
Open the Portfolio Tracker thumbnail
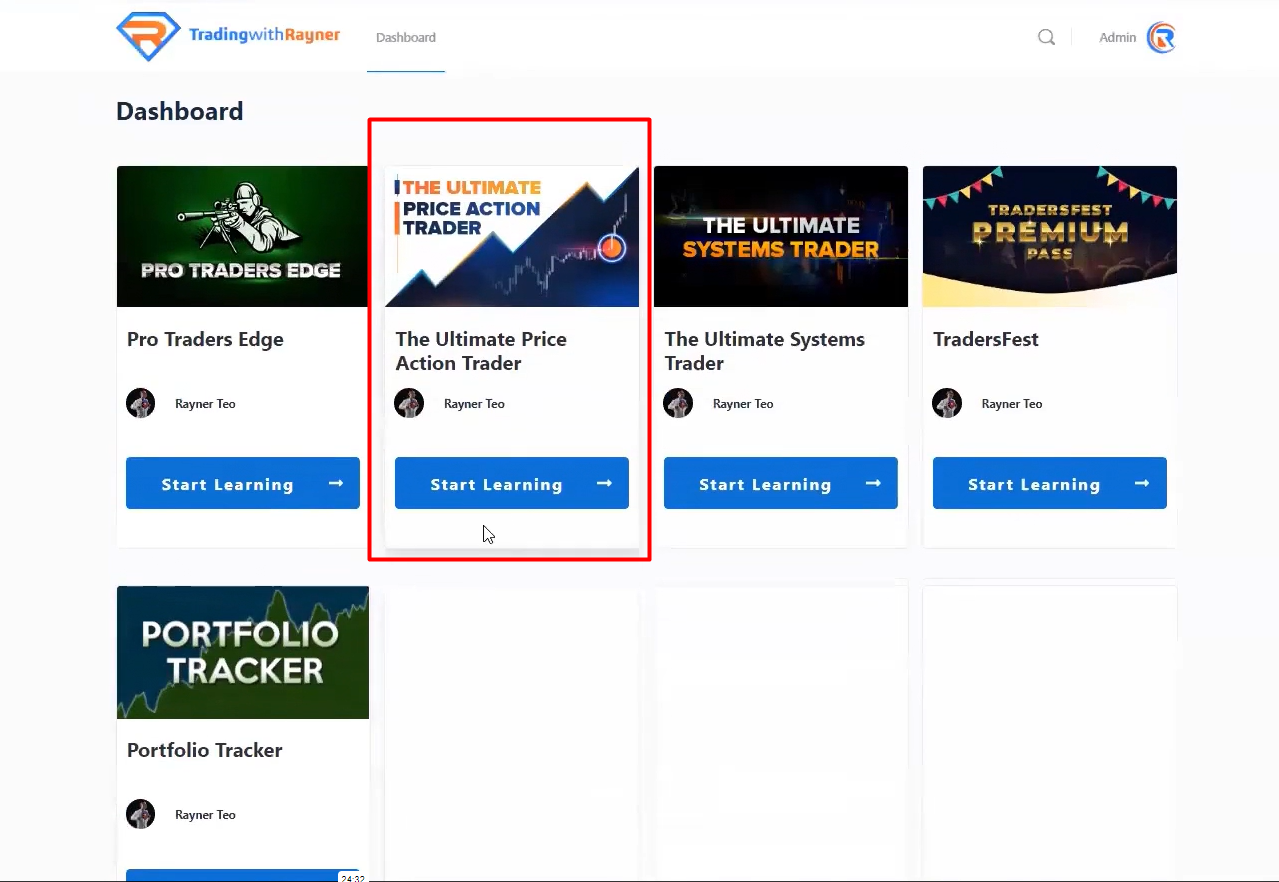coord(243,652)
